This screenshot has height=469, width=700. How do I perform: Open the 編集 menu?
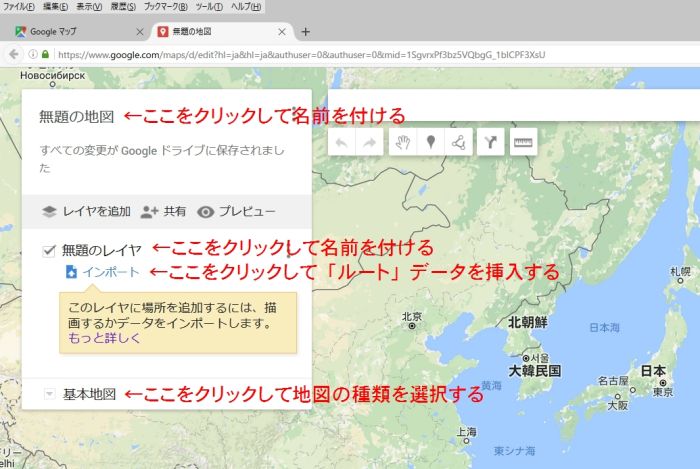tap(55, 7)
